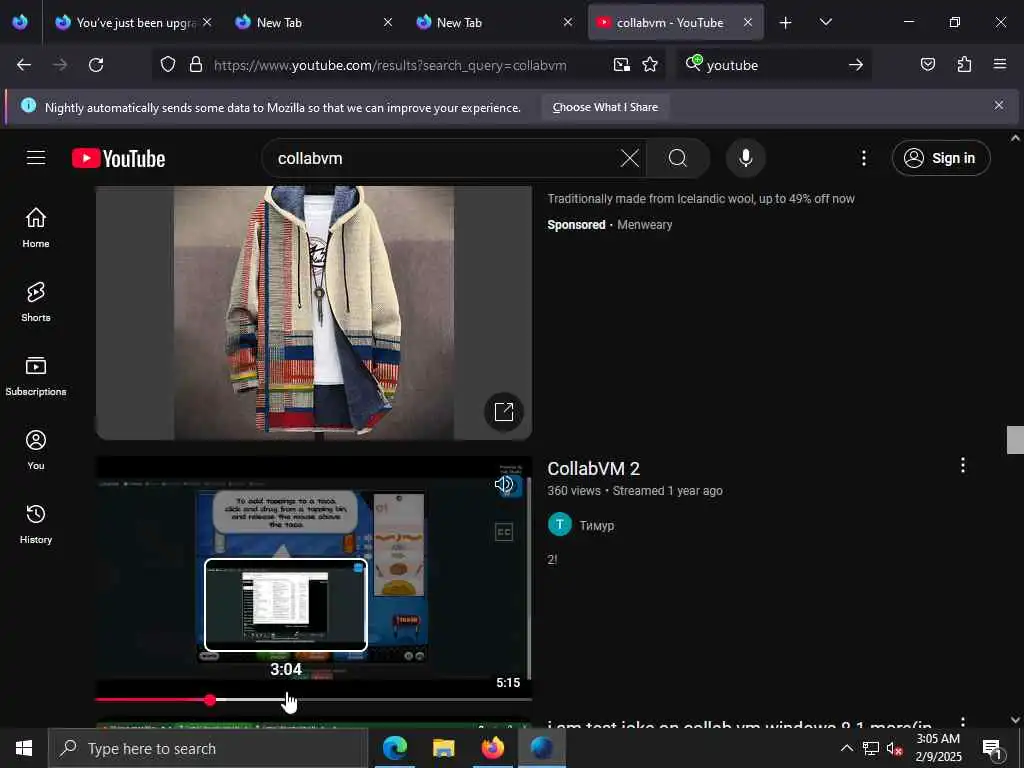Open the taskbar clock and date

coord(938,748)
